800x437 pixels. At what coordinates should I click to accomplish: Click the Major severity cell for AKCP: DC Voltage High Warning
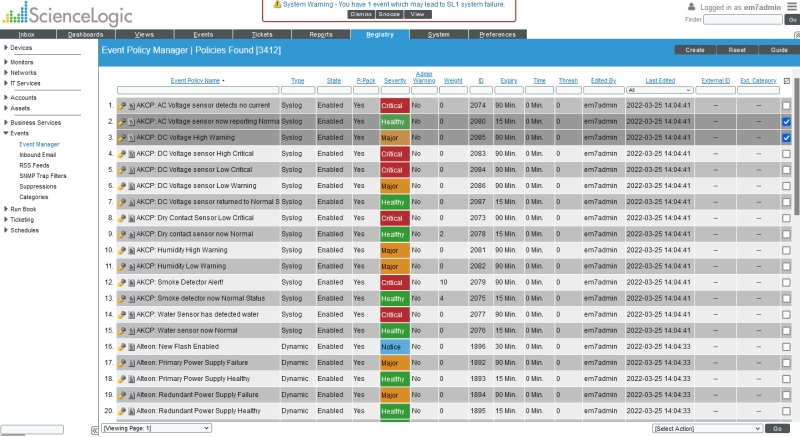(x=395, y=138)
